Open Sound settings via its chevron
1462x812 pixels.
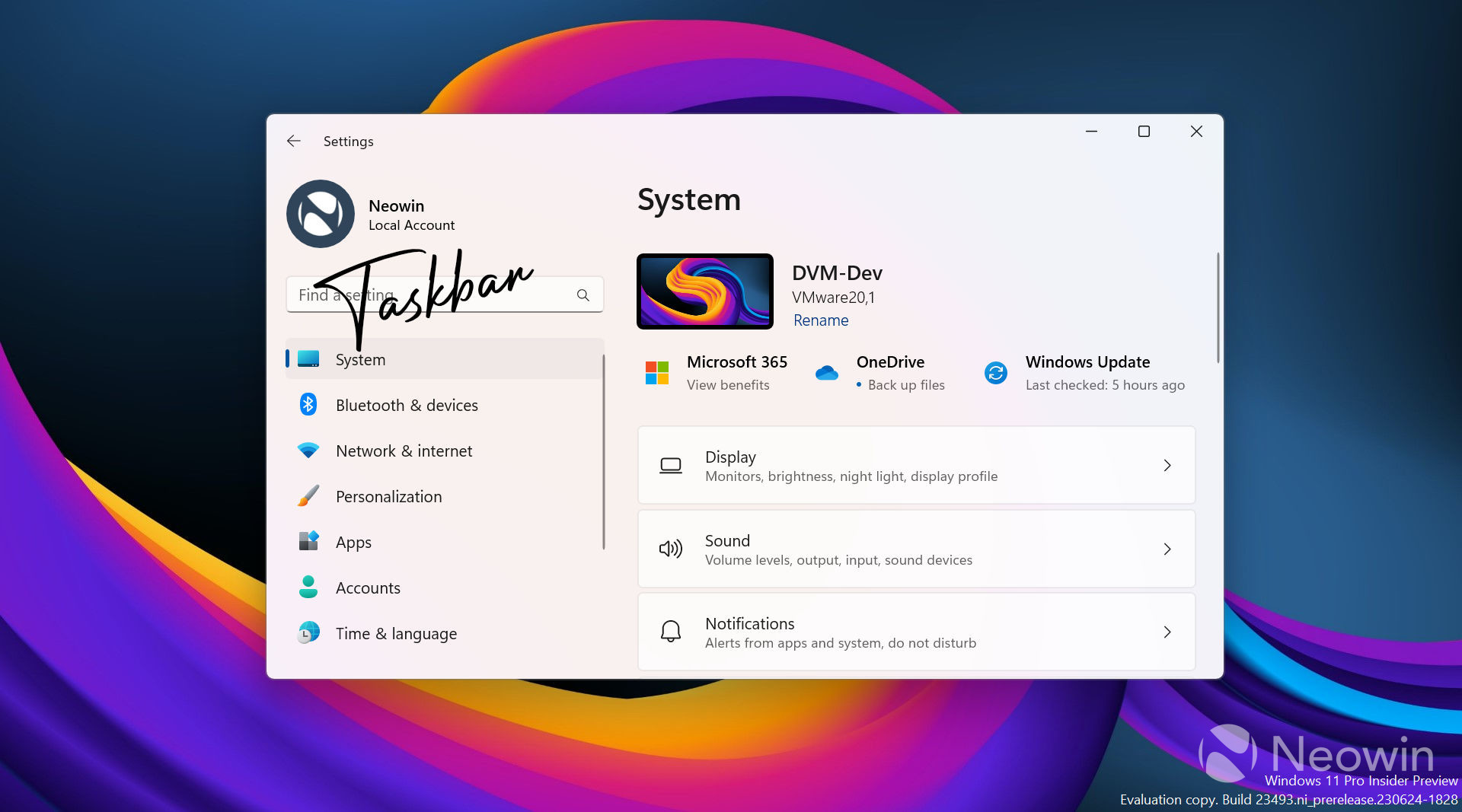point(1167,549)
